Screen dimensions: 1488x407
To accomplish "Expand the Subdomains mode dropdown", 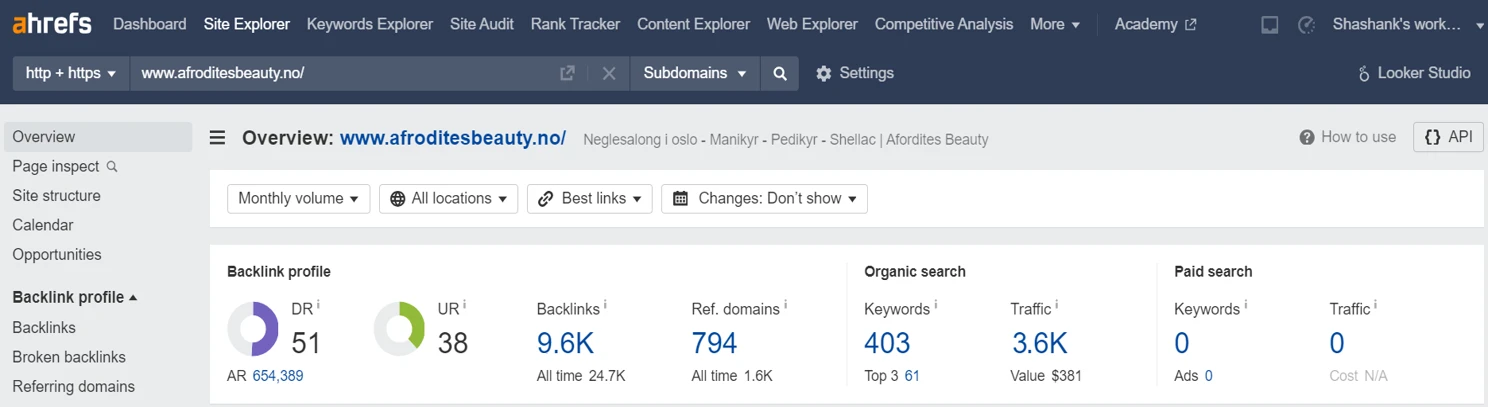I will (695, 73).
